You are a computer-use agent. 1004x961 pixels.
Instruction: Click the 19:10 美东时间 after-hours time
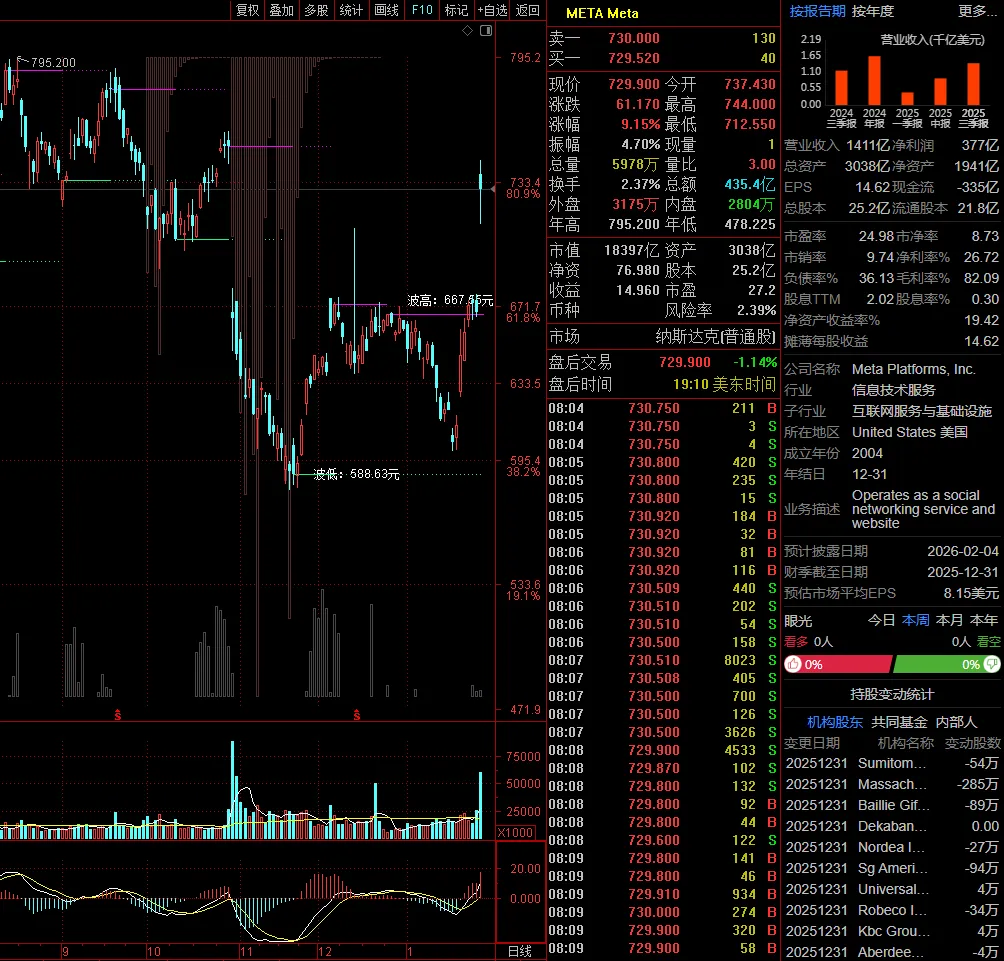pyautogui.click(x=724, y=384)
